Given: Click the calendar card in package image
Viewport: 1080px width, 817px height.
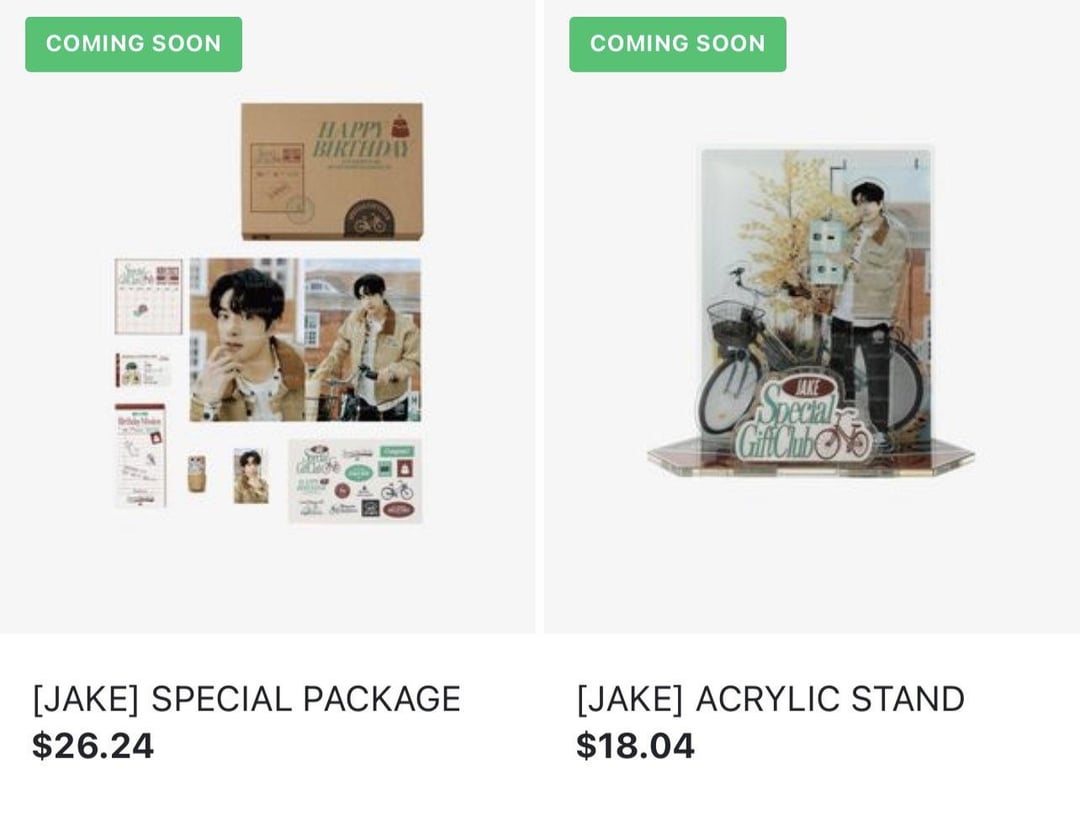Looking at the screenshot, I should 149,296.
